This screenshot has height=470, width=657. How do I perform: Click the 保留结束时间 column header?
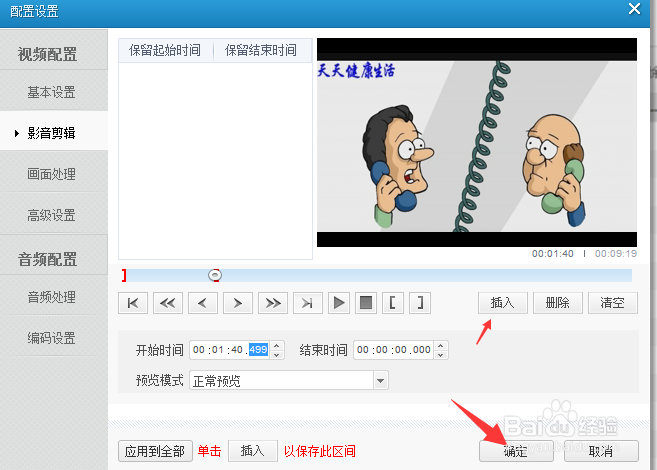[x=261, y=50]
